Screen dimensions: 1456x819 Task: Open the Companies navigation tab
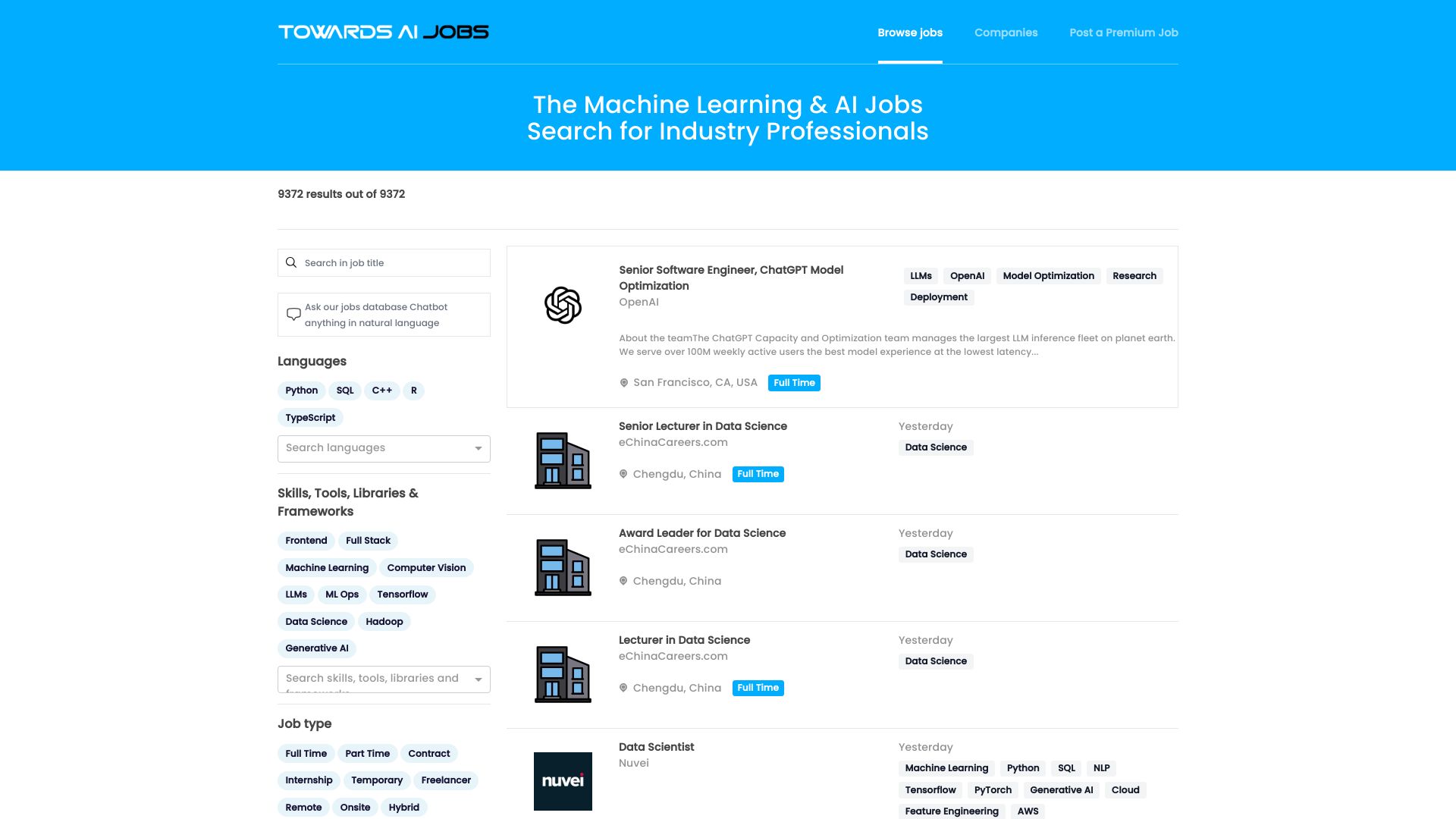click(x=1006, y=32)
